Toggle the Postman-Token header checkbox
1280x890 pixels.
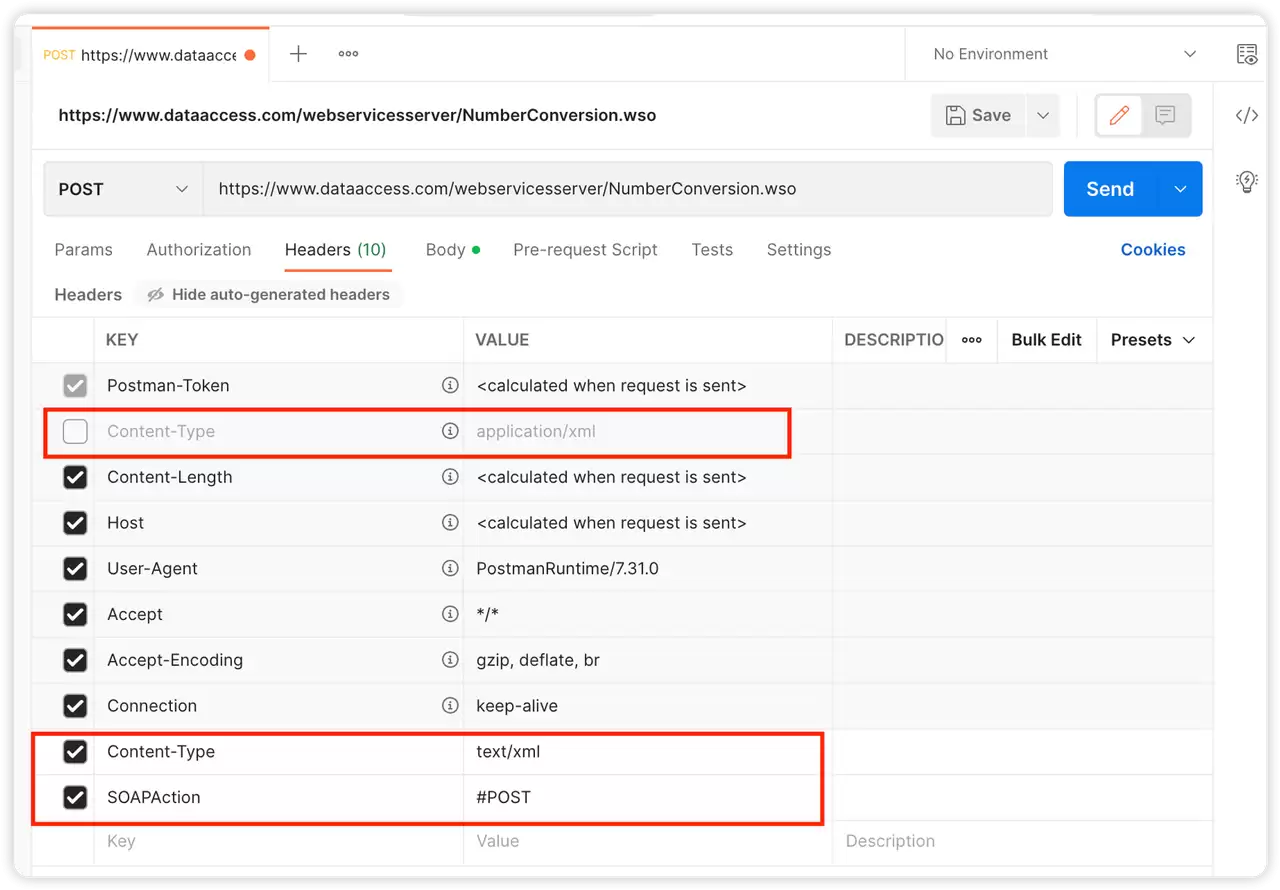click(75, 385)
